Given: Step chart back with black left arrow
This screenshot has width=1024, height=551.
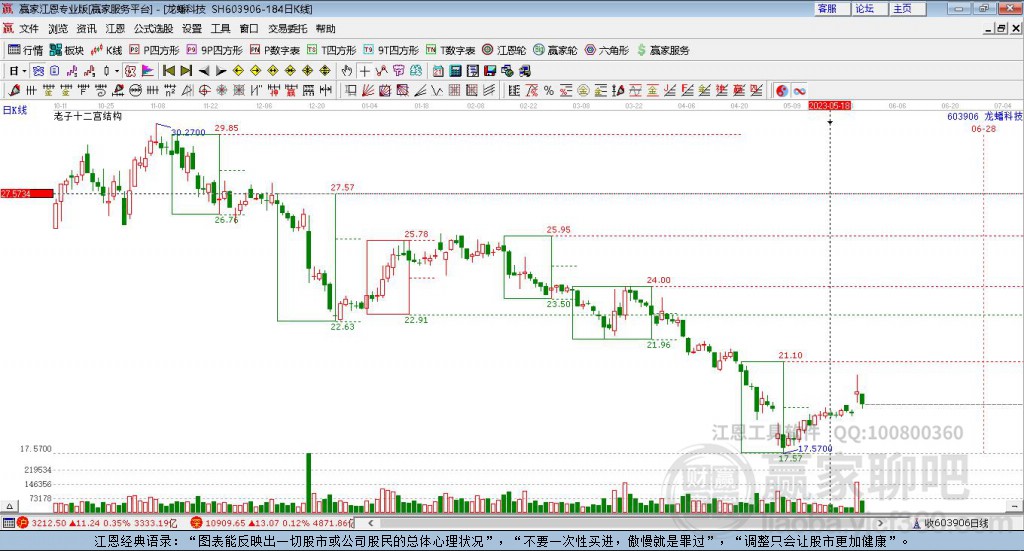Looking at the screenshot, I should pos(204,71).
